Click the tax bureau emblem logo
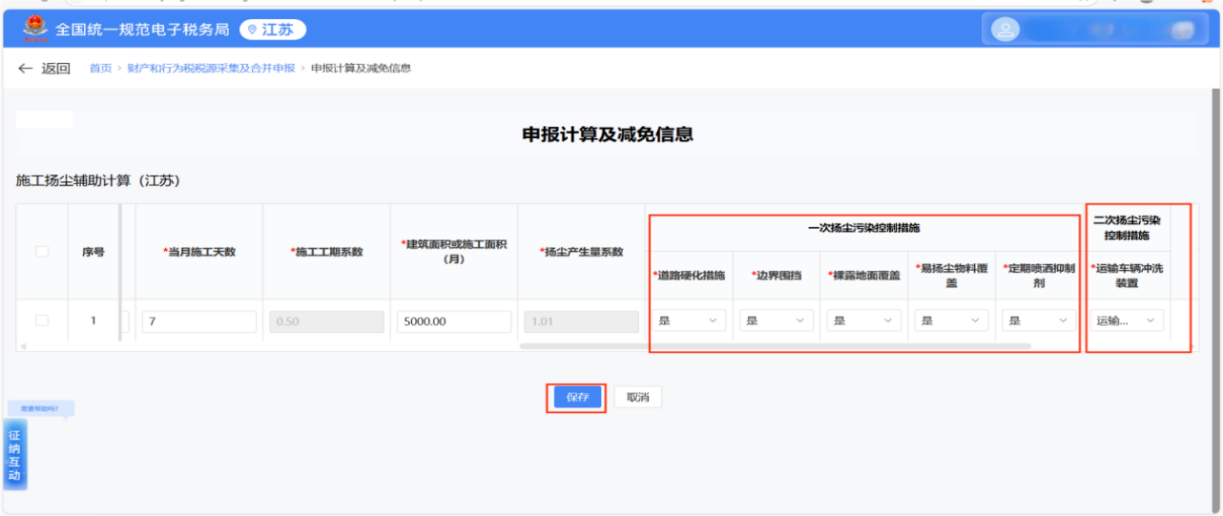Viewport: 1223px width, 516px height. [x=35, y=29]
